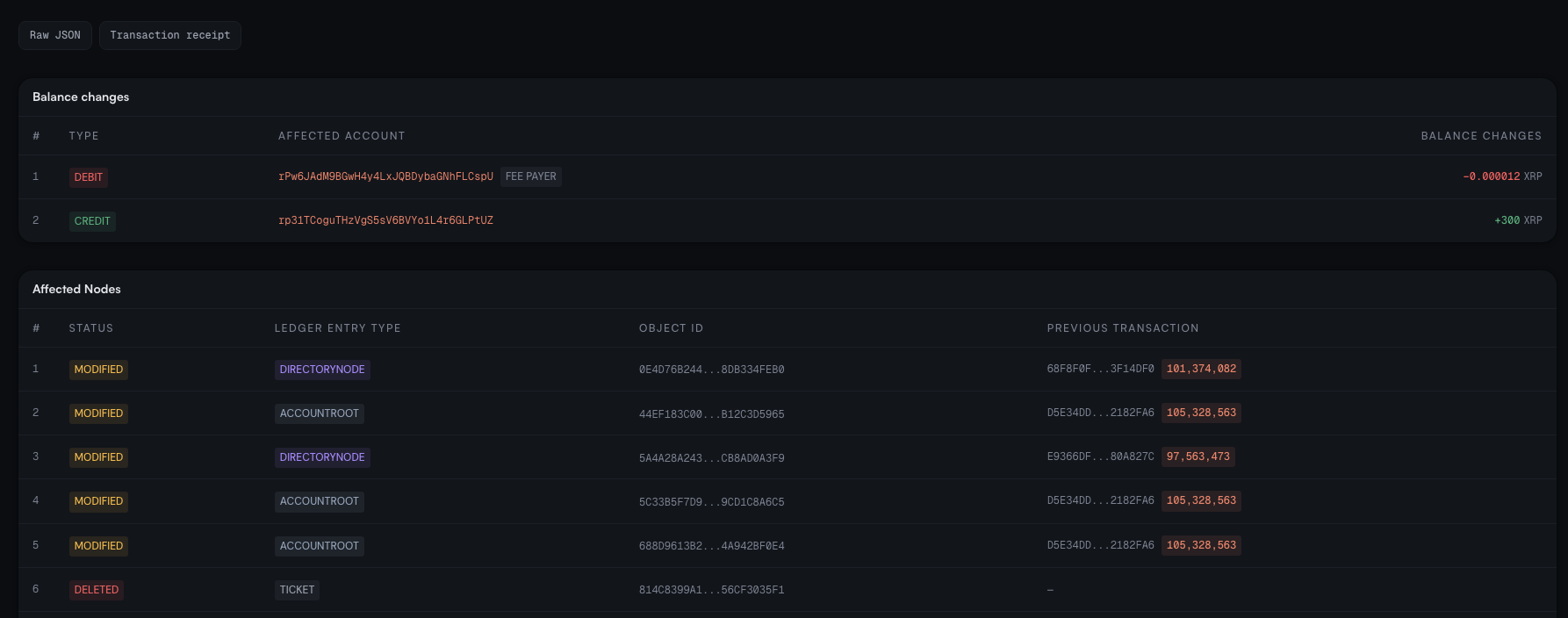This screenshot has width=1568, height=618.
Task: Click the OBJECT ID column header
Action: click(671, 328)
